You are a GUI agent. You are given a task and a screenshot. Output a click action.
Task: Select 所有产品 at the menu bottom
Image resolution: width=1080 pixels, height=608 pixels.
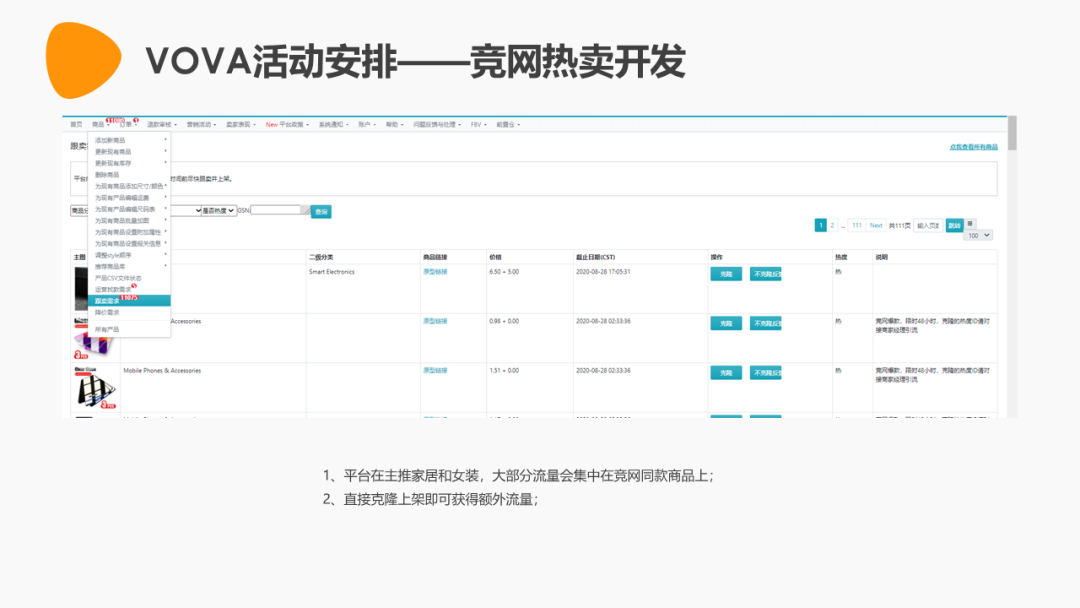coord(129,330)
